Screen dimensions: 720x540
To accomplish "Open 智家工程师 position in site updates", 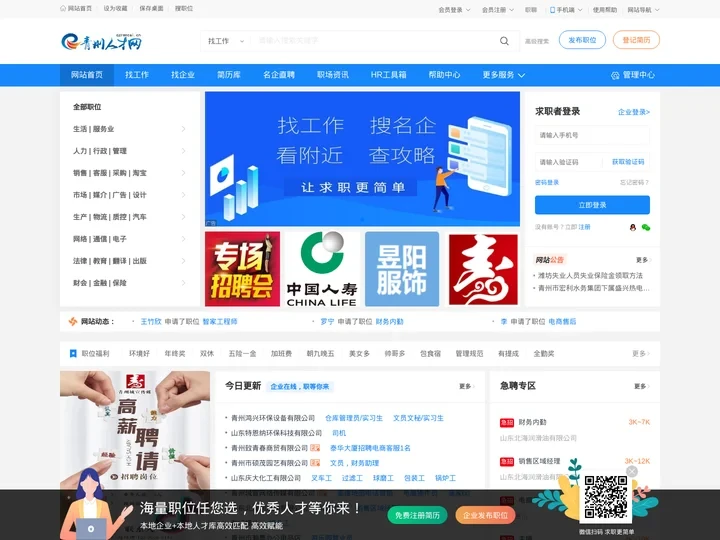I will click(x=220, y=321).
